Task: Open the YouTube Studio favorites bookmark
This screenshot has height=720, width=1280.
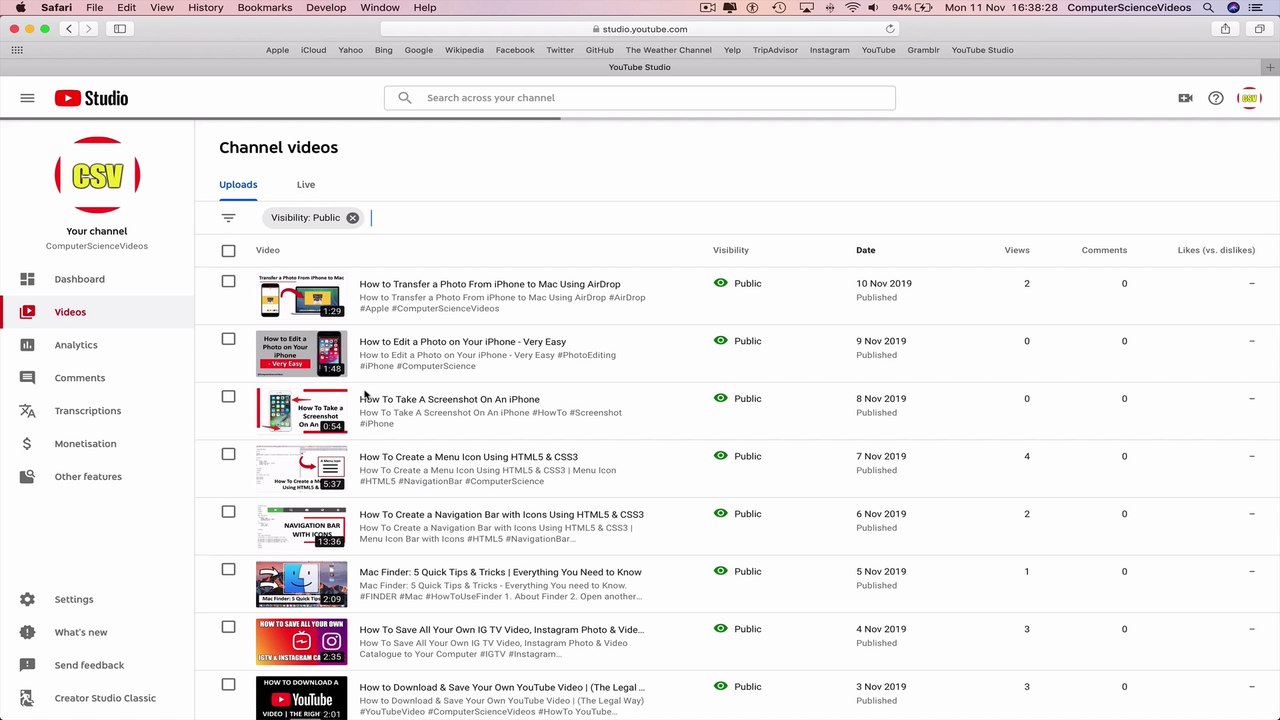Action: (982, 50)
